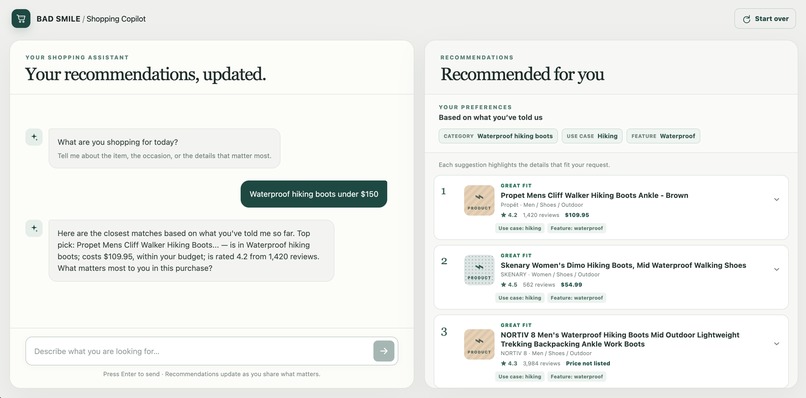The height and width of the screenshot is (398, 806).
Task: Click the 4.5 star rating
Action: [x=509, y=284]
